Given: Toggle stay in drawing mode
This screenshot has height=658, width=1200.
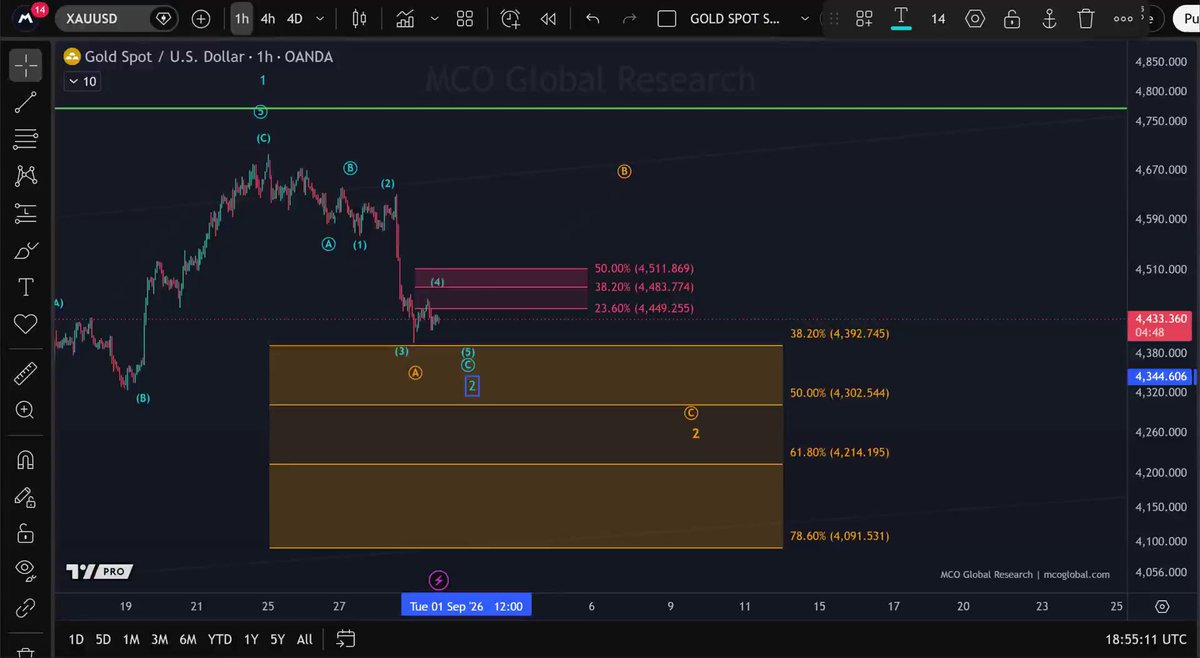Looking at the screenshot, I should point(25,497).
